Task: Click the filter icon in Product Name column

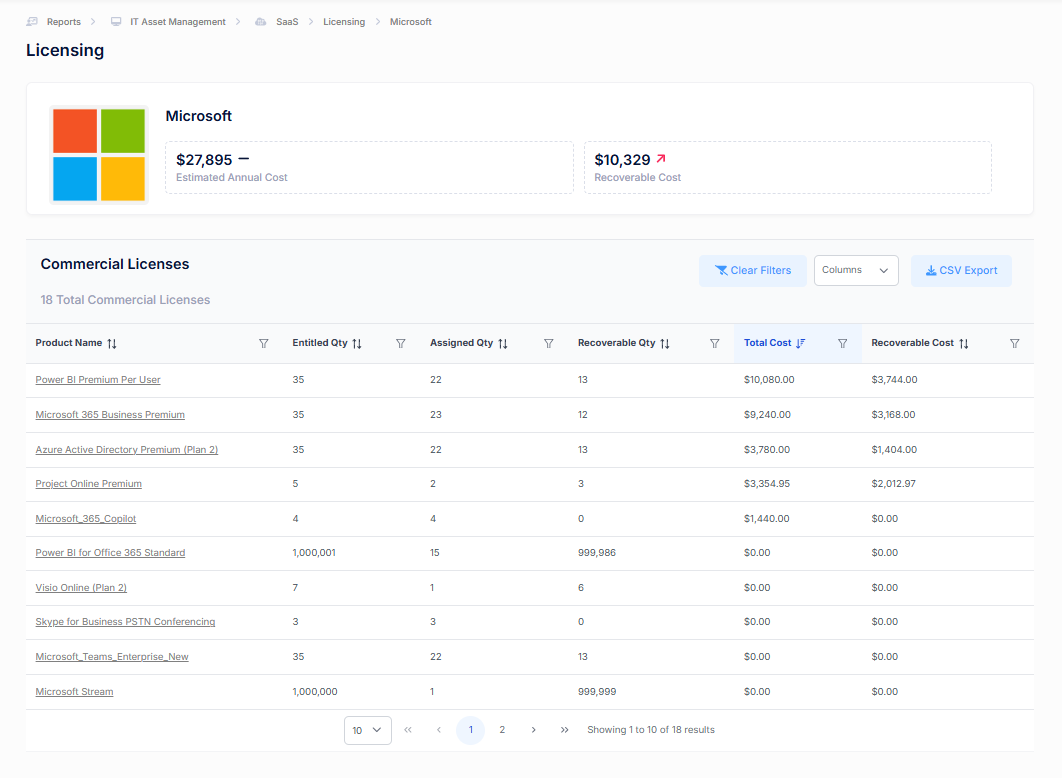Action: 264,343
